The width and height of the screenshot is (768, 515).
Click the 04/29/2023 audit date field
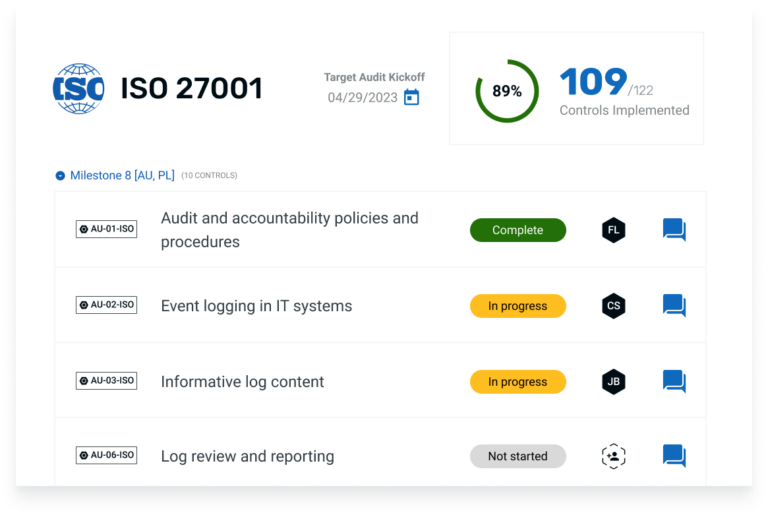pos(362,98)
